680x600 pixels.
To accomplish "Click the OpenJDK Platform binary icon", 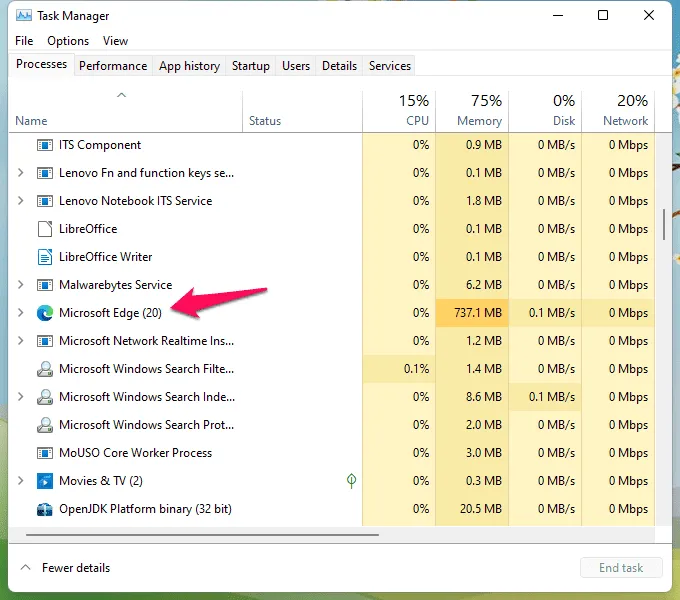I will 45,509.
